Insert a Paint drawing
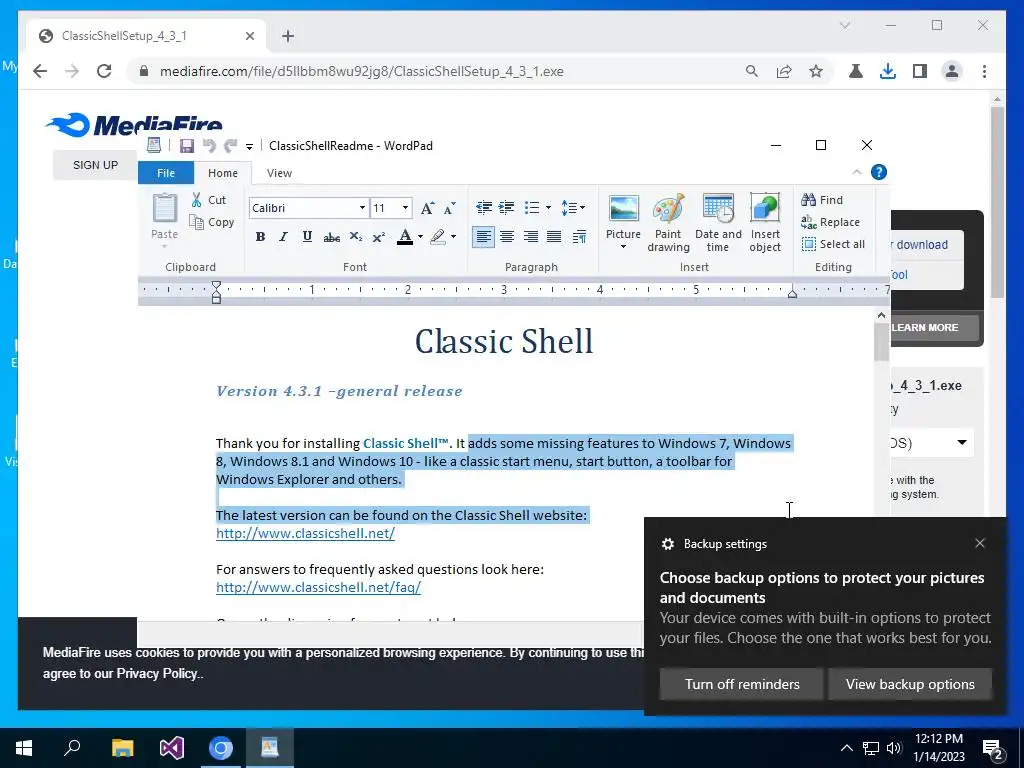This screenshot has height=768, width=1024. pyautogui.click(x=668, y=222)
